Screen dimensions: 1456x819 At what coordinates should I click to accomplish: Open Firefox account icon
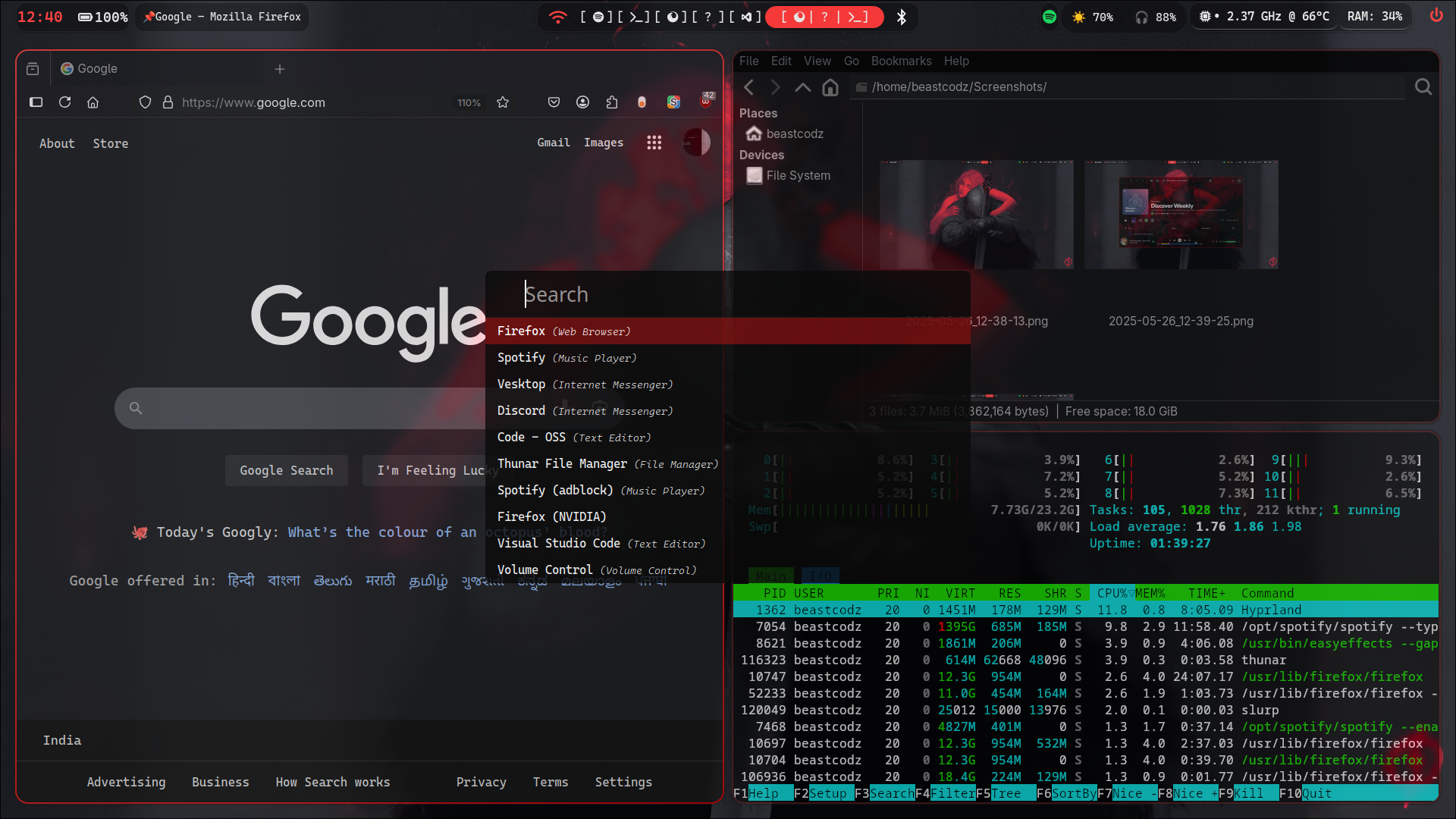tap(582, 102)
